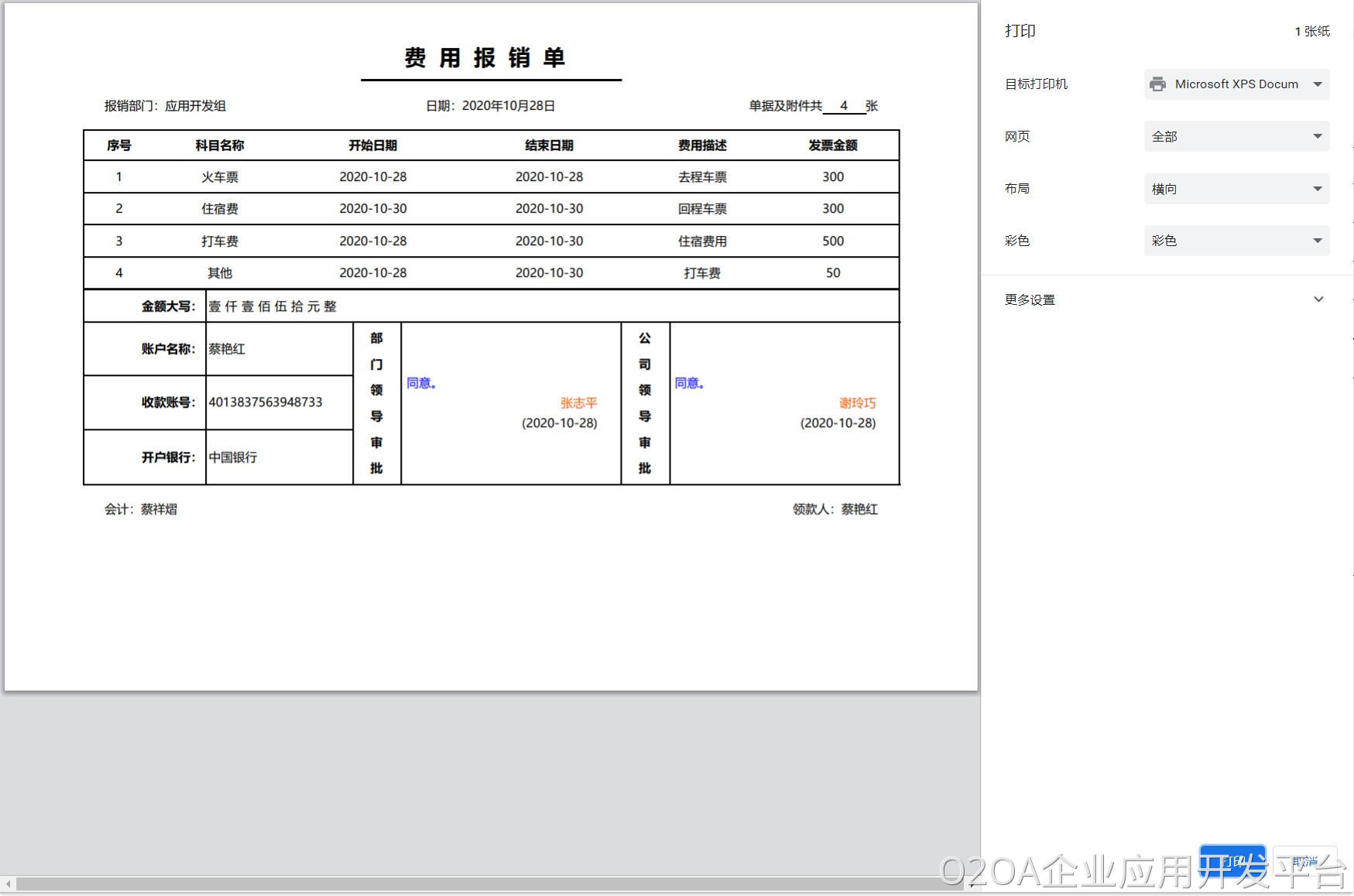Click the 费用报销单 title in the preview
Image resolution: width=1354 pixels, height=896 pixels.
(485, 58)
